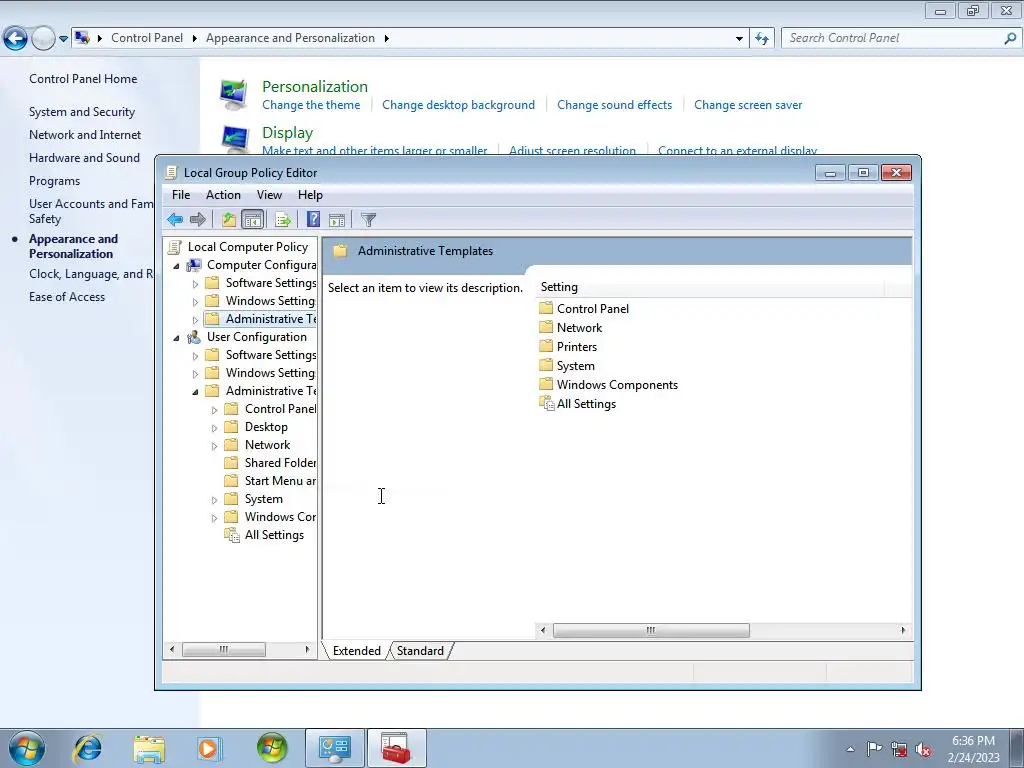This screenshot has width=1024, height=768.
Task: Click the network tray icon
Action: (x=899, y=750)
